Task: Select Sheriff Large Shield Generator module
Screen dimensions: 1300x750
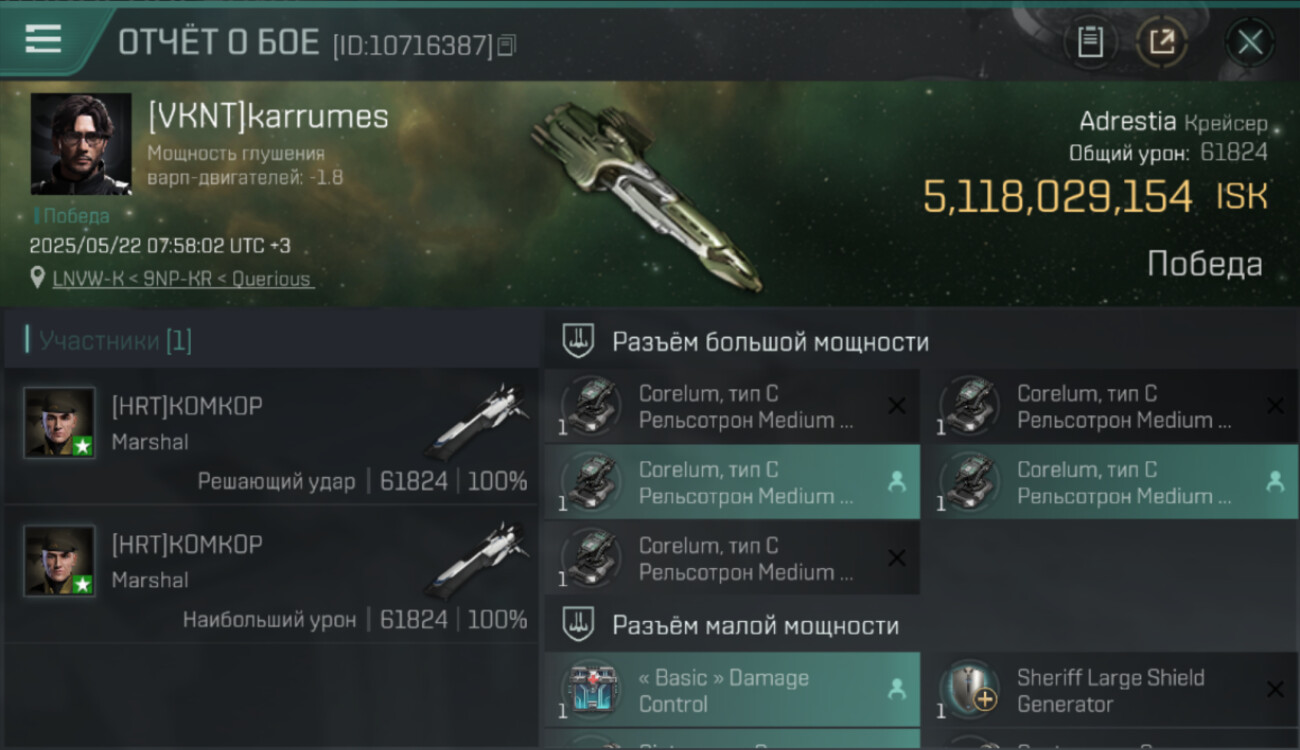Action: [x=1111, y=690]
